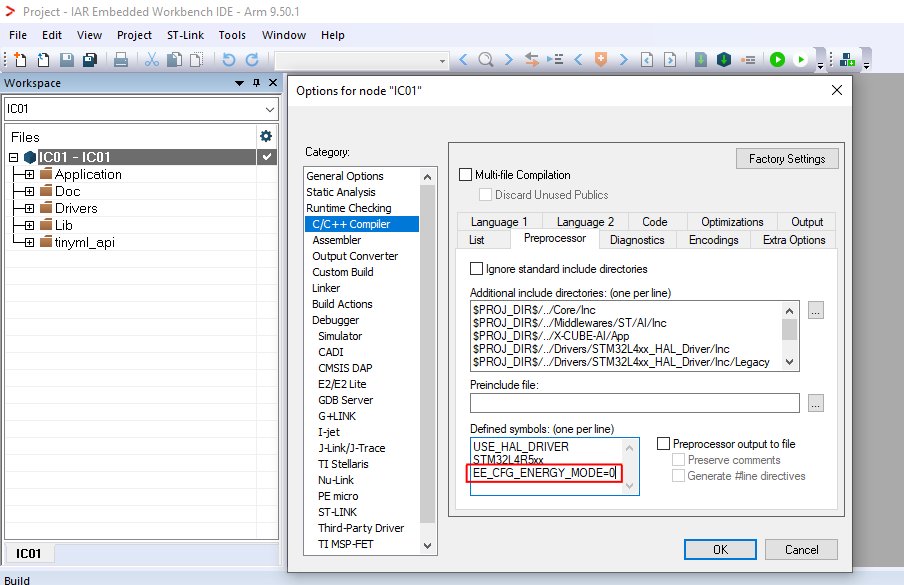Screen dimensions: 904x585
Task: Open the Workspace panel menu arrow
Action: pos(239,83)
